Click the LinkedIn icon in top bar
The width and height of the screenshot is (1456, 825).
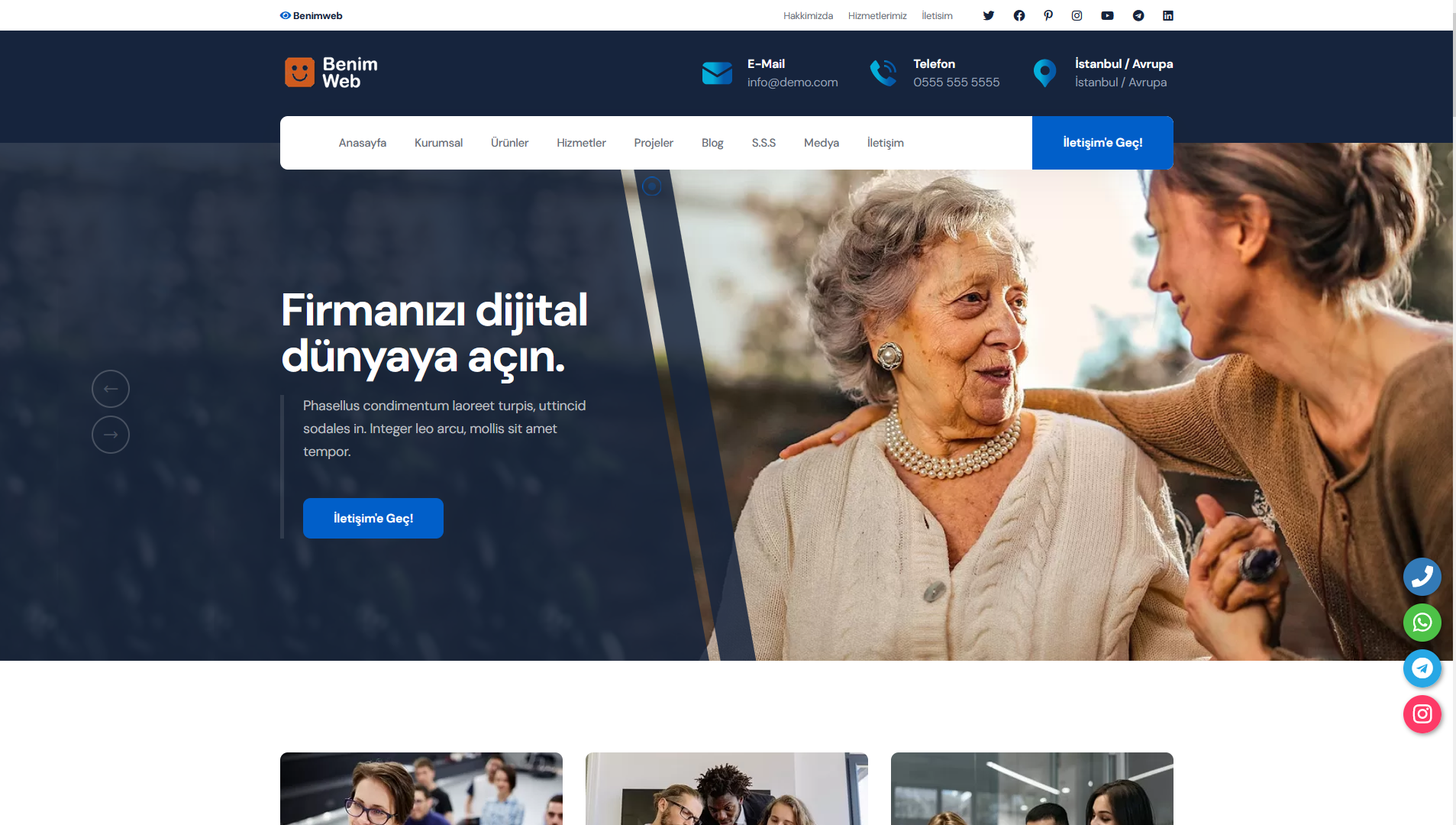(x=1167, y=15)
